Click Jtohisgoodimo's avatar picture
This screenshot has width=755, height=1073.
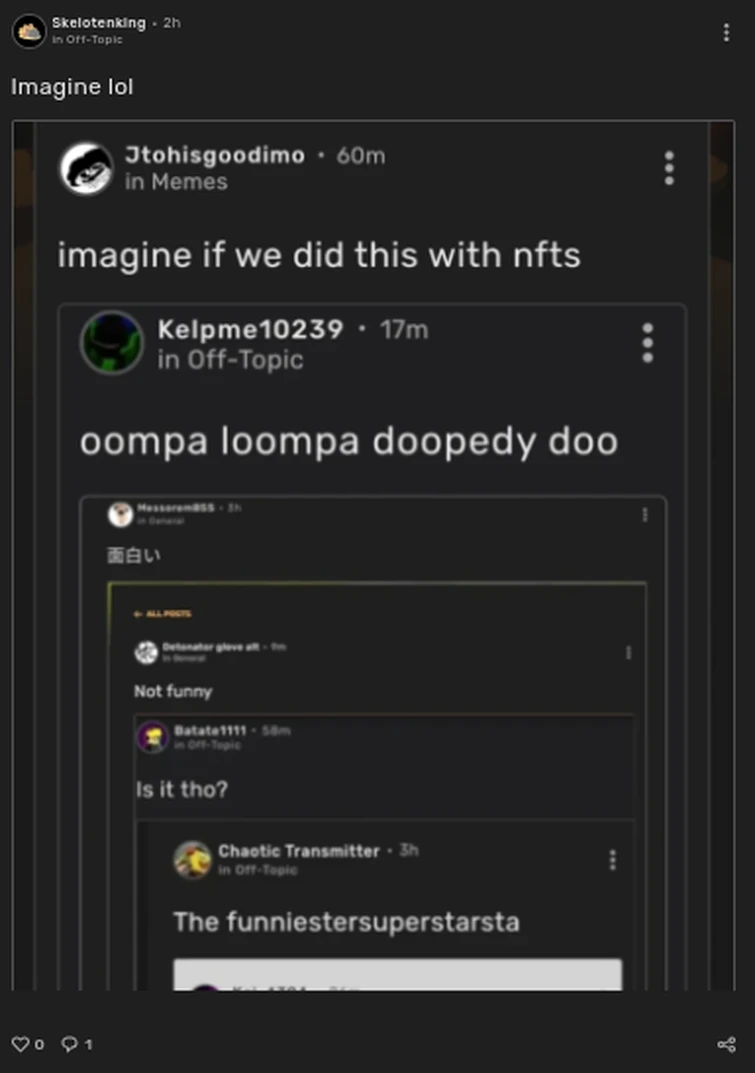click(86, 168)
